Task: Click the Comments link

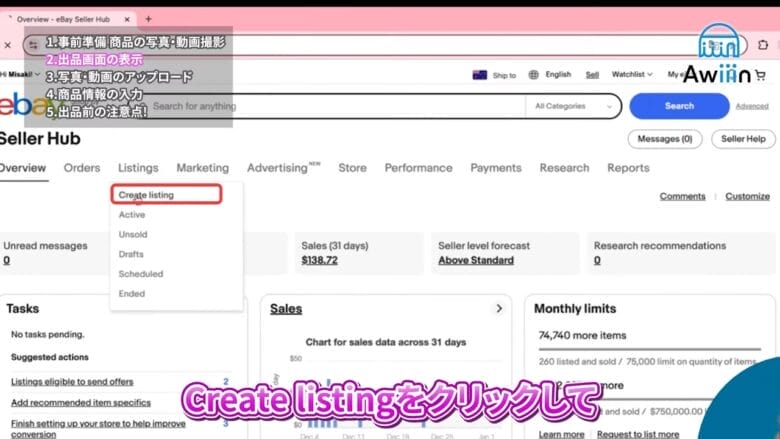Action: pos(682,196)
